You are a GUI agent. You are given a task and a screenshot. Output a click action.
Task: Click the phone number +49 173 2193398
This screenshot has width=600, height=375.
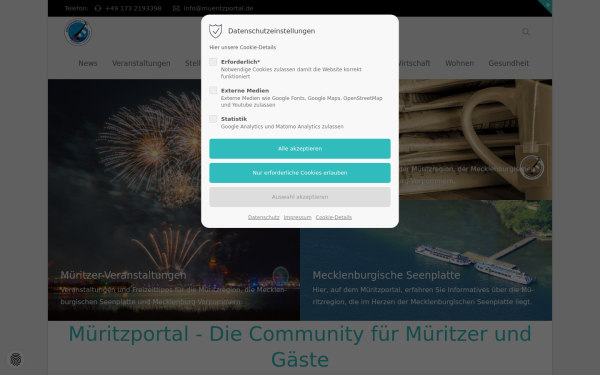pyautogui.click(x=133, y=8)
